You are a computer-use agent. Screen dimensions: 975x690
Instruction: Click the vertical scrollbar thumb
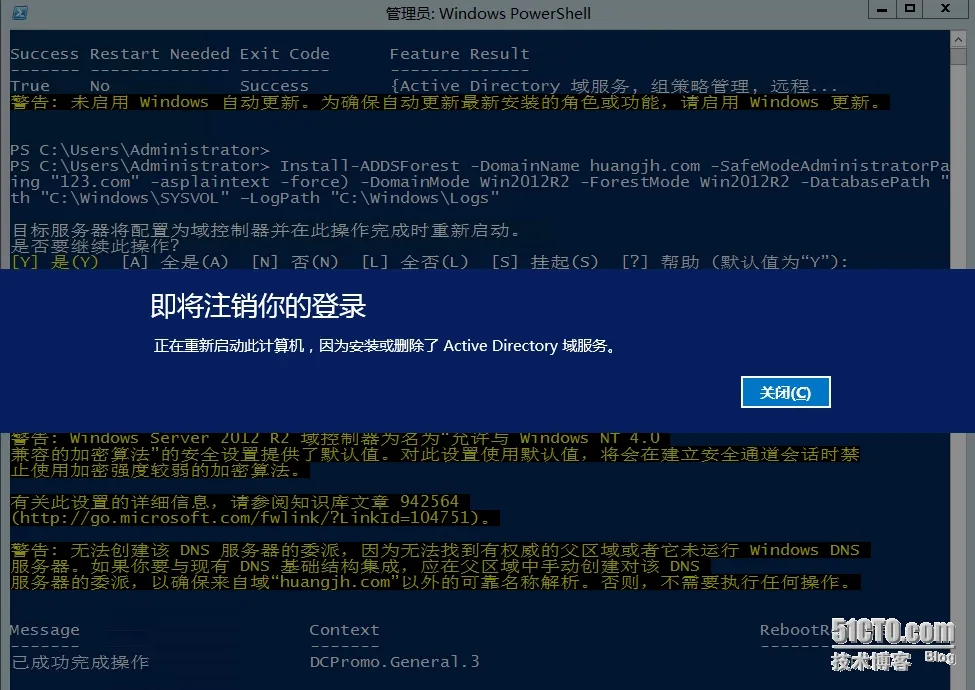pos(958,56)
